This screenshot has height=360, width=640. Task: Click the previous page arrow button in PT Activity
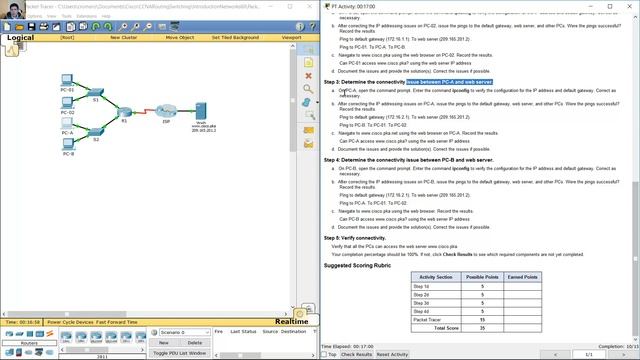coord(556,354)
